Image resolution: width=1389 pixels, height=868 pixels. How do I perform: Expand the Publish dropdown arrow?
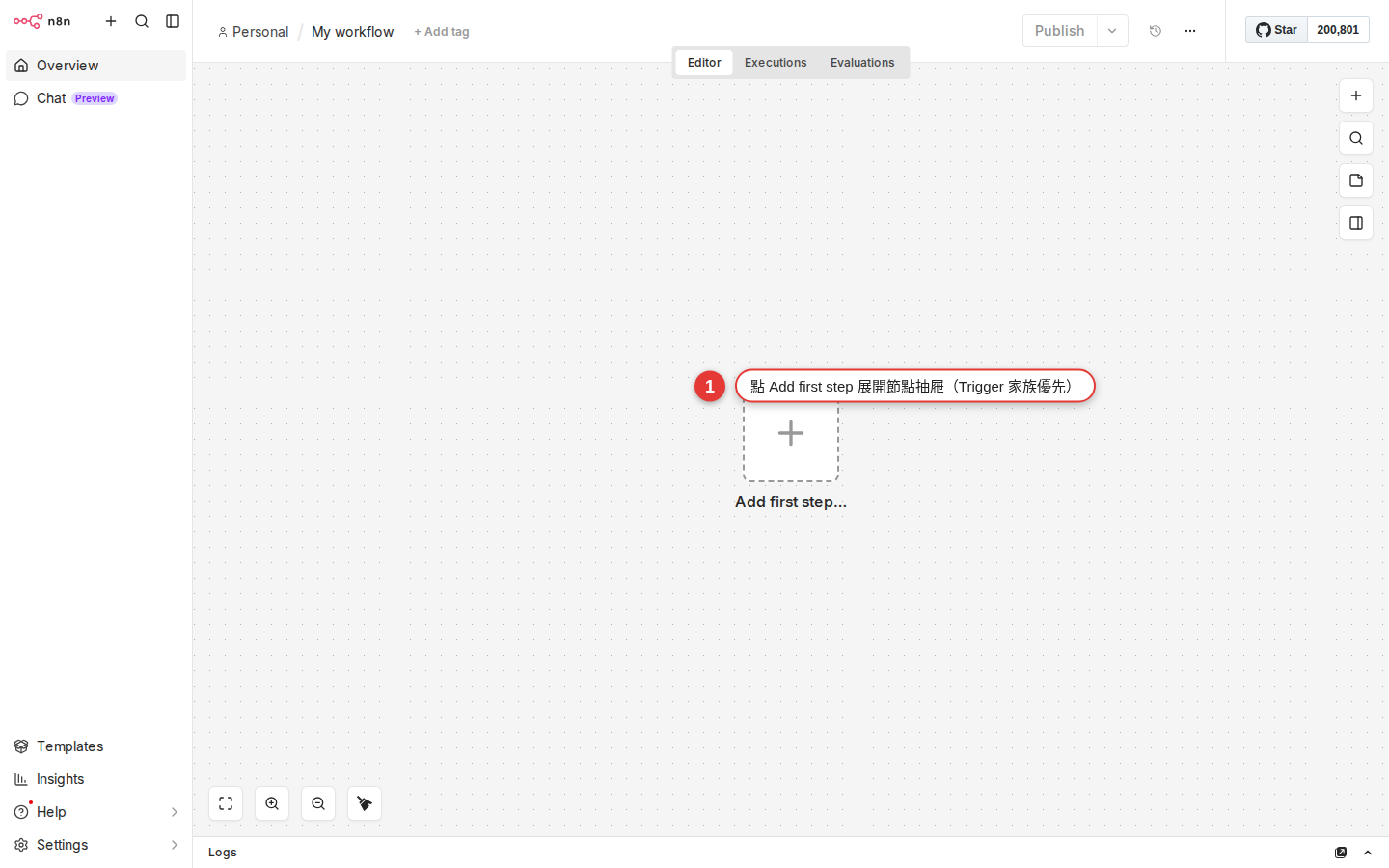click(1112, 31)
